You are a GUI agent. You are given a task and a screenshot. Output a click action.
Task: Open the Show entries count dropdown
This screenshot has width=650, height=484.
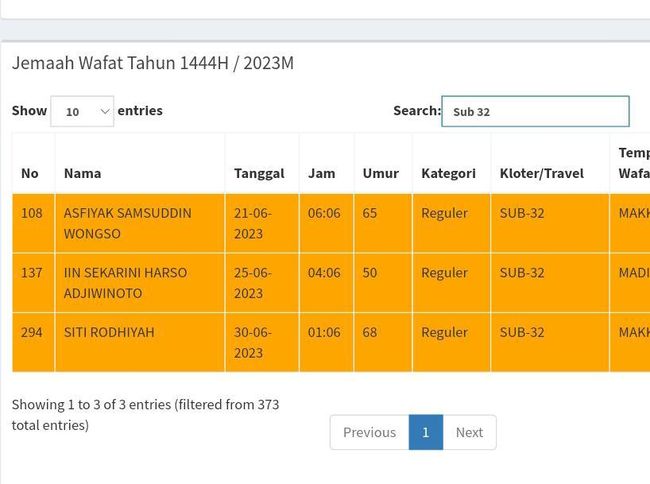click(82, 111)
